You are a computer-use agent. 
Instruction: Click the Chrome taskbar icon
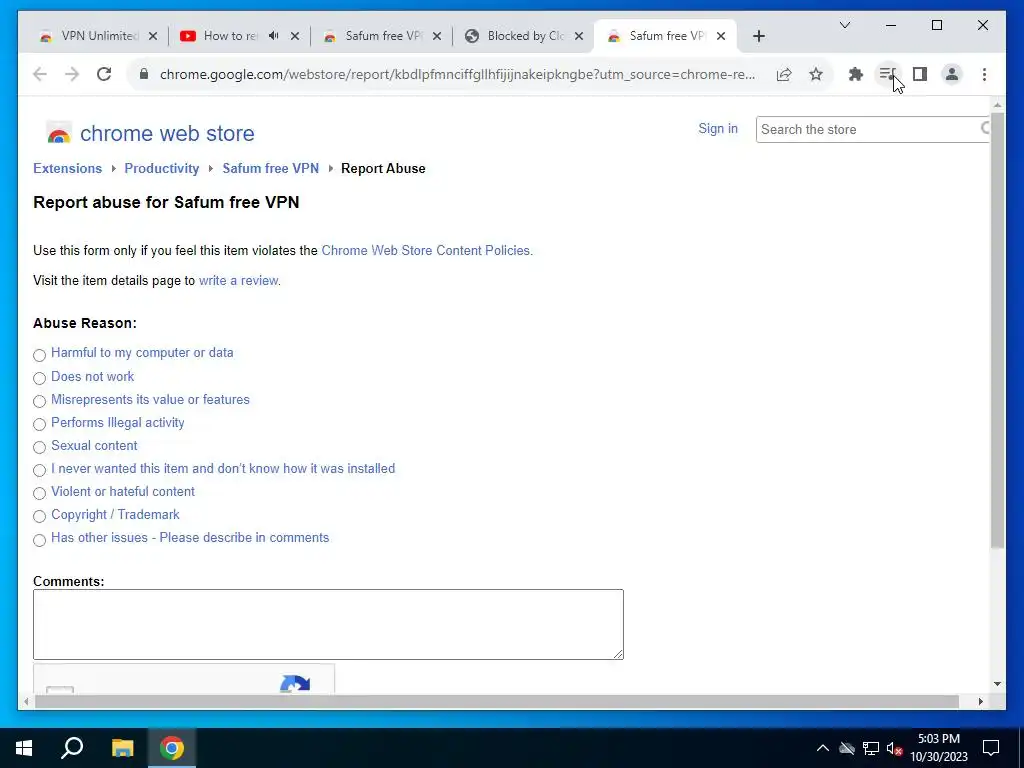pyautogui.click(x=172, y=748)
